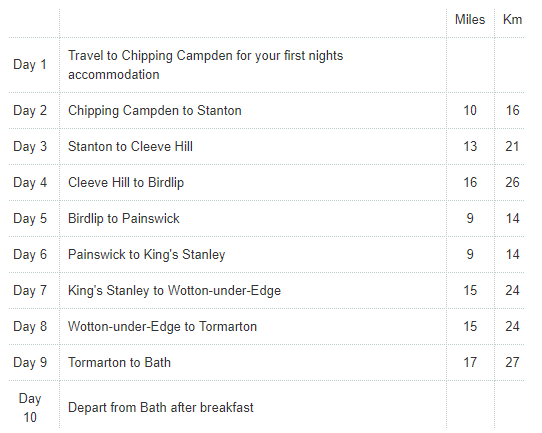
Task: Select the Day 1 row label
Action: (x=30, y=65)
